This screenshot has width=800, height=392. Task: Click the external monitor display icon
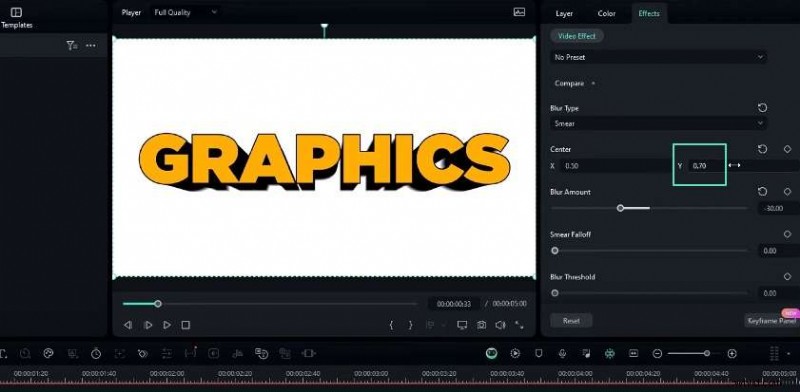(x=462, y=325)
